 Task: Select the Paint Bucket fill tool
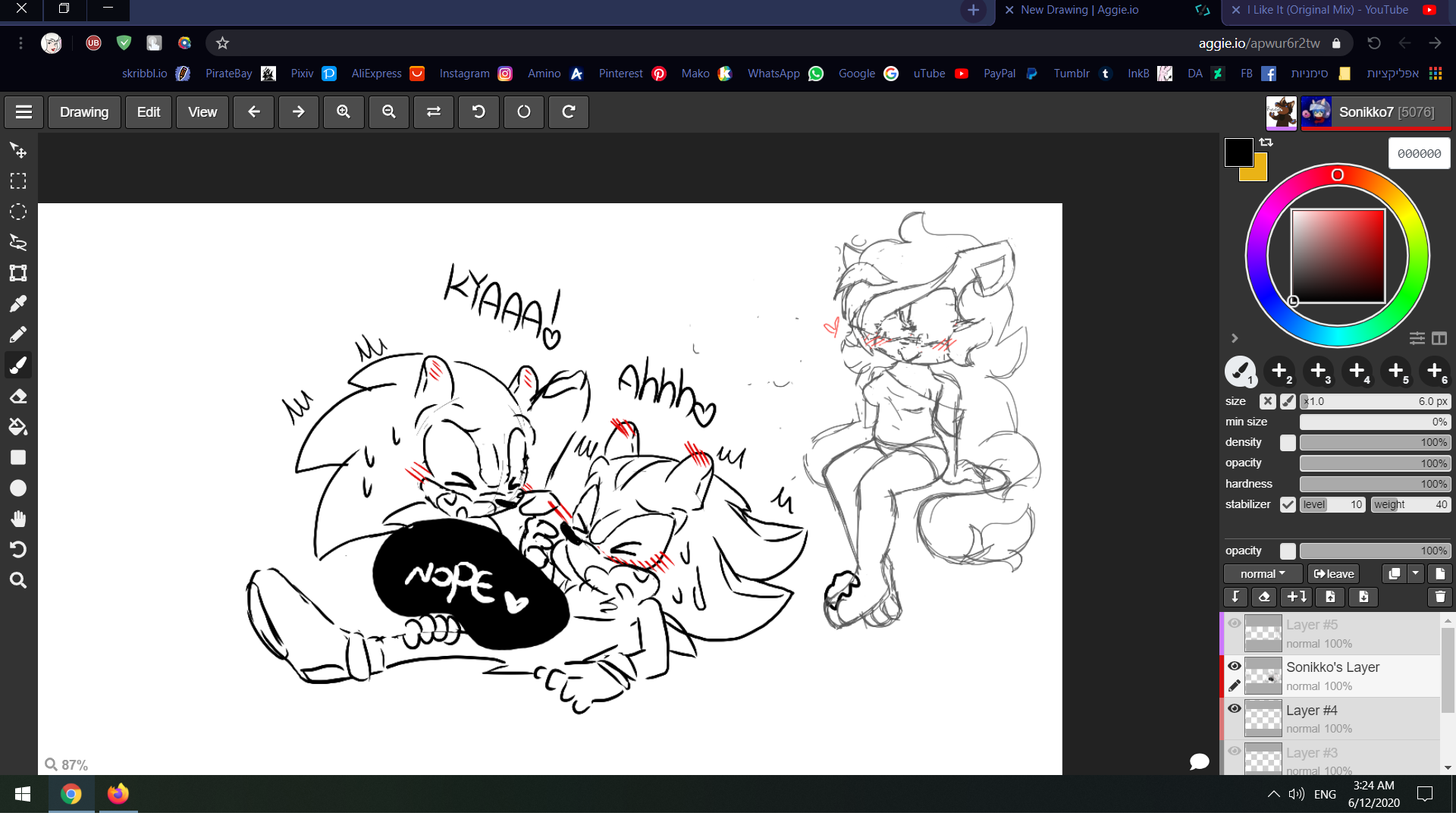click(18, 427)
